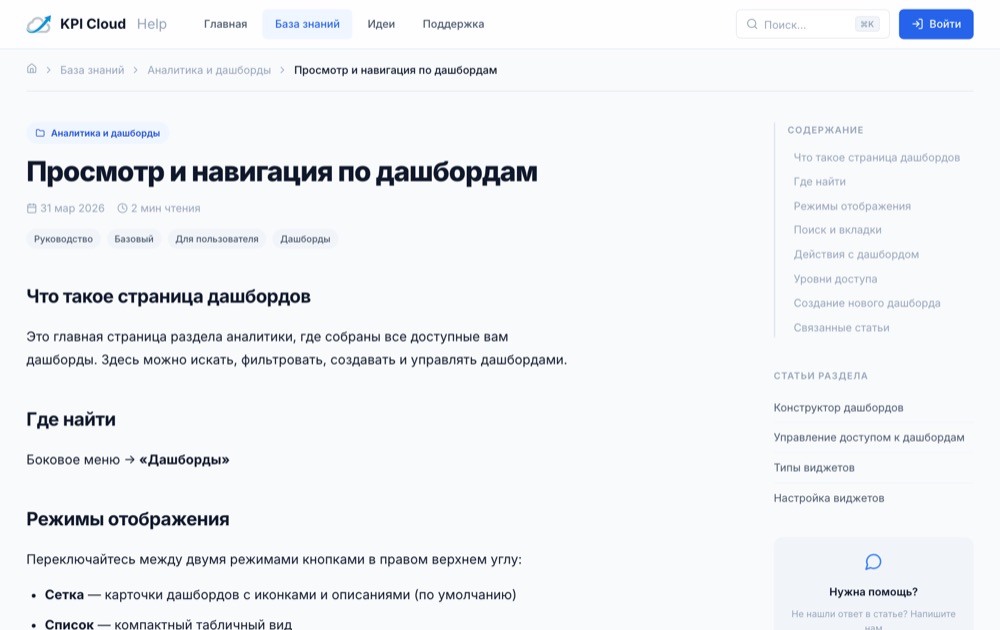The height and width of the screenshot is (630, 1000).
Task: Click the Help label next to logo
Action: (x=152, y=24)
